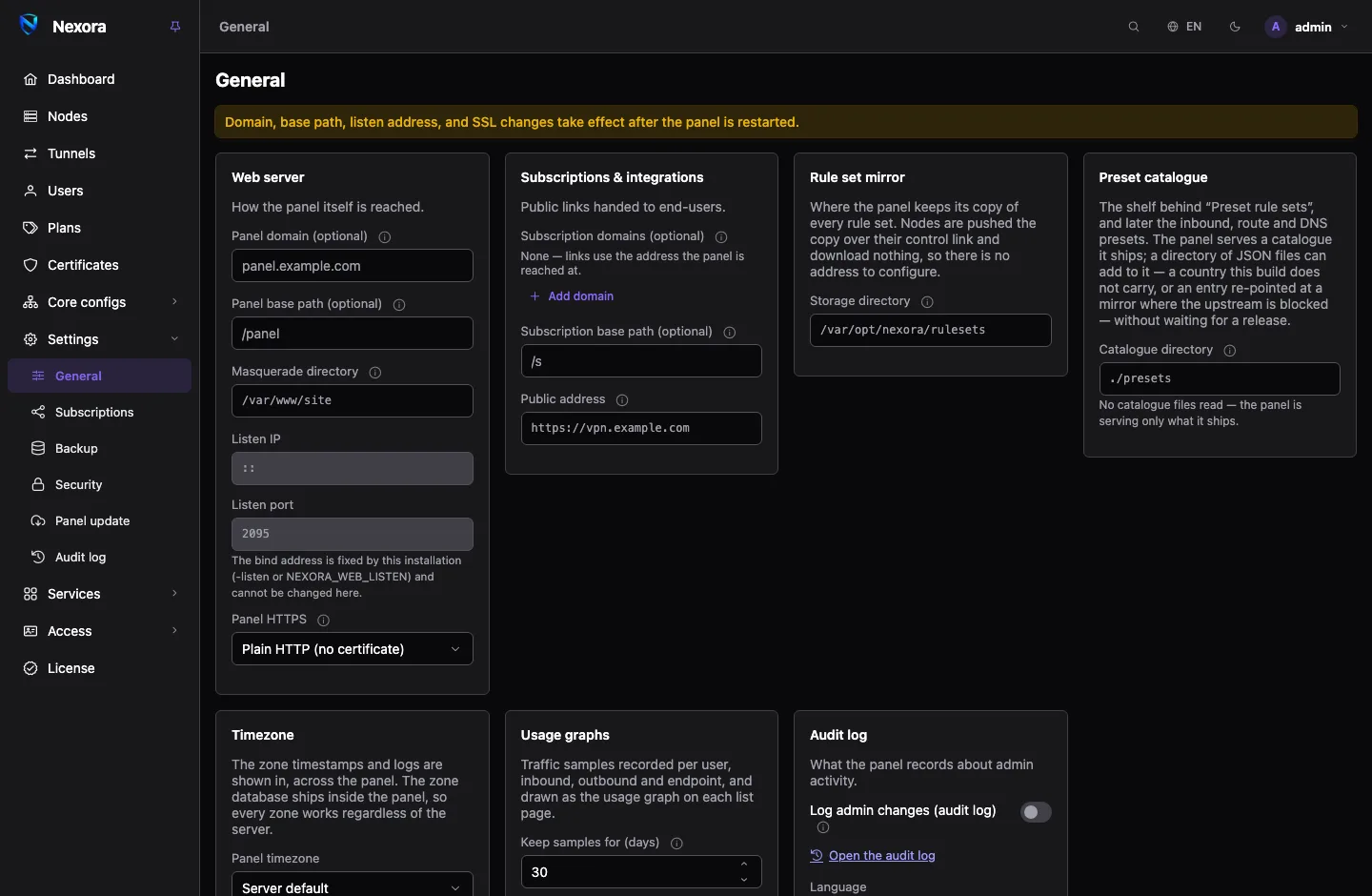Open the admin account dropdown

coord(1306,27)
